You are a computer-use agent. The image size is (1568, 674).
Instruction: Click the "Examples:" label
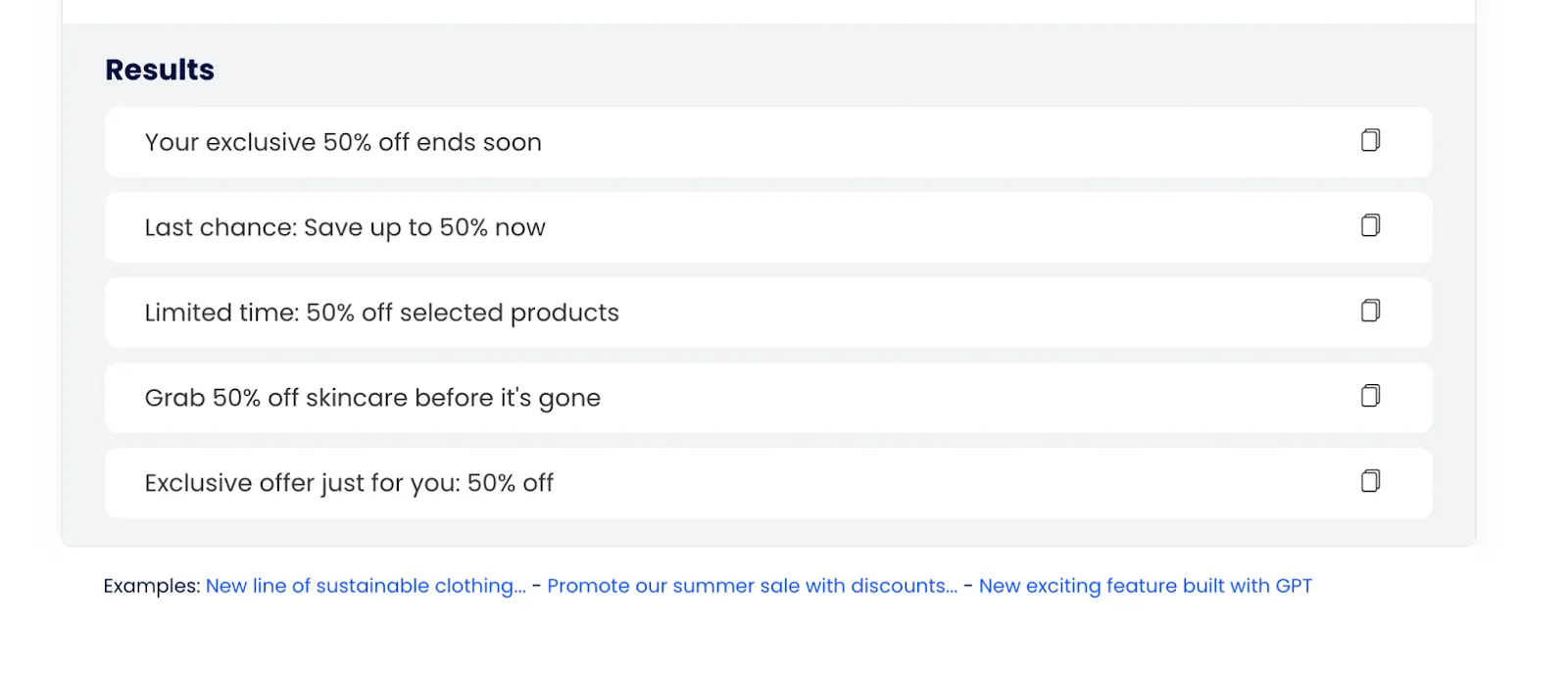coord(152,586)
